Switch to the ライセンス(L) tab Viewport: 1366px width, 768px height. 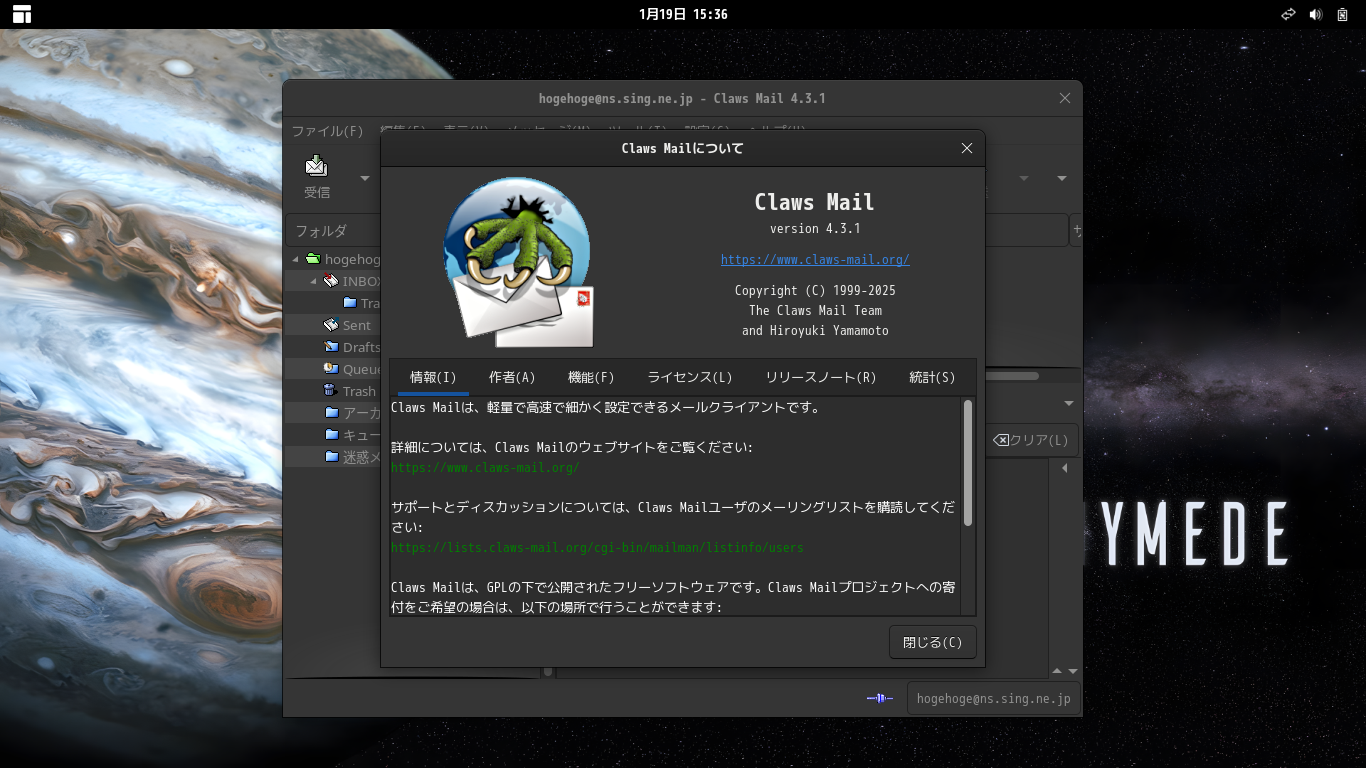689,377
